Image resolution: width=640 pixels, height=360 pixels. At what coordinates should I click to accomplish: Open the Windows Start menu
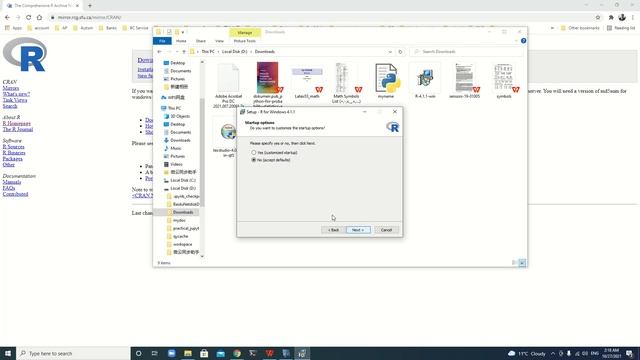8,353
